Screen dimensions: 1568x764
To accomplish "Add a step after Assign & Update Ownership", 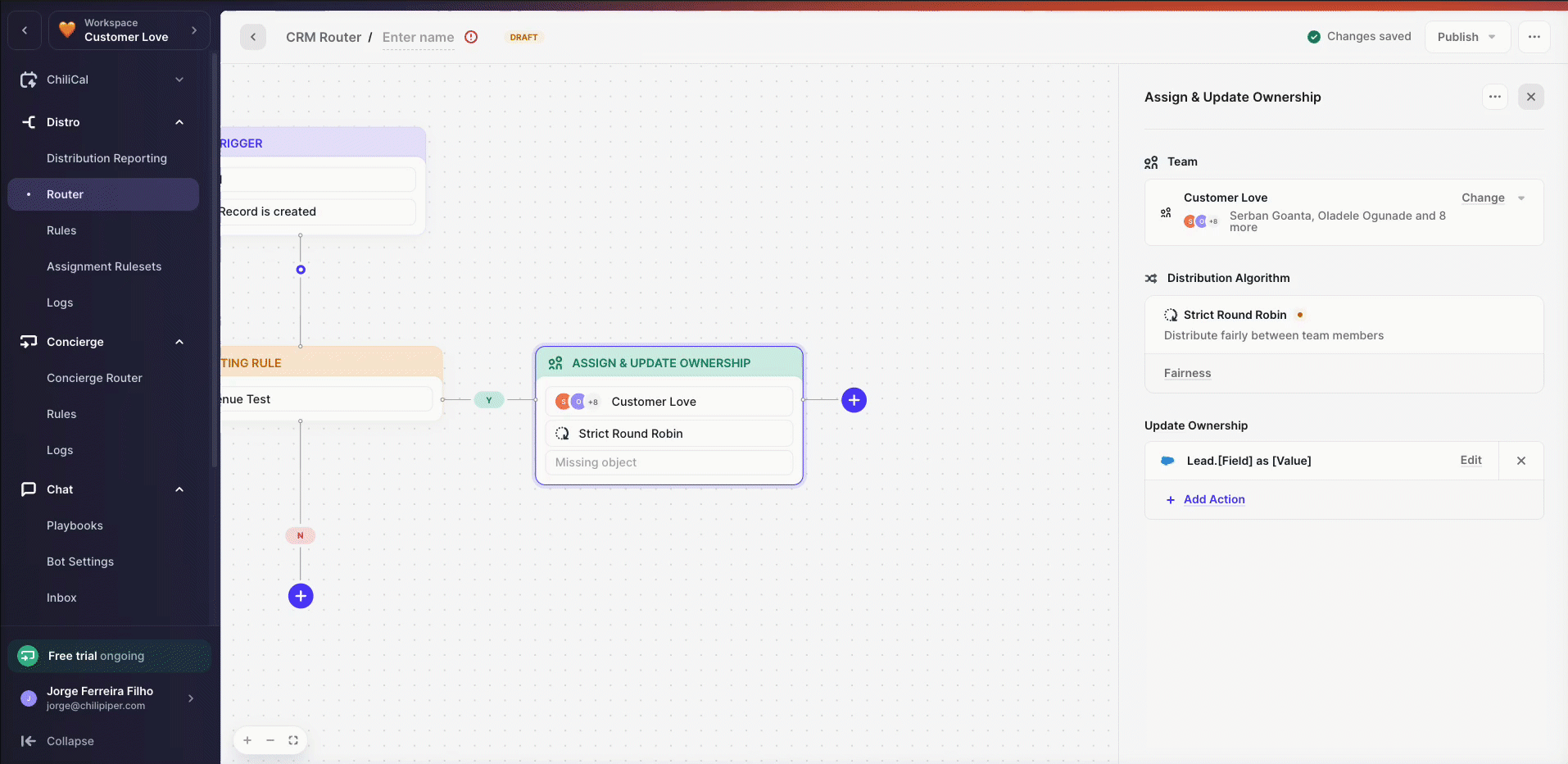I will click(854, 400).
